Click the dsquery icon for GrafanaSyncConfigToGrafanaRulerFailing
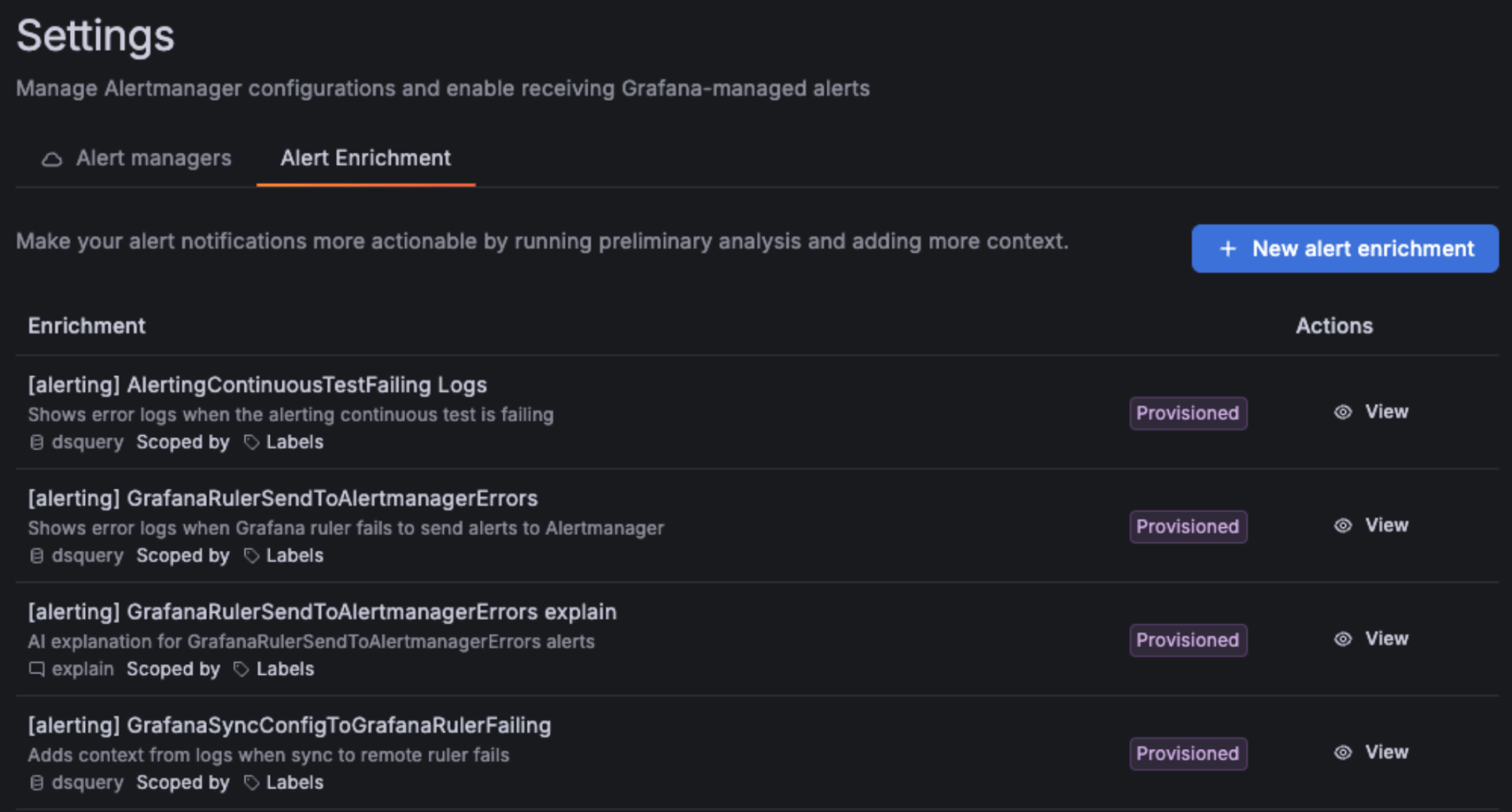This screenshot has width=1512, height=812. click(36, 782)
